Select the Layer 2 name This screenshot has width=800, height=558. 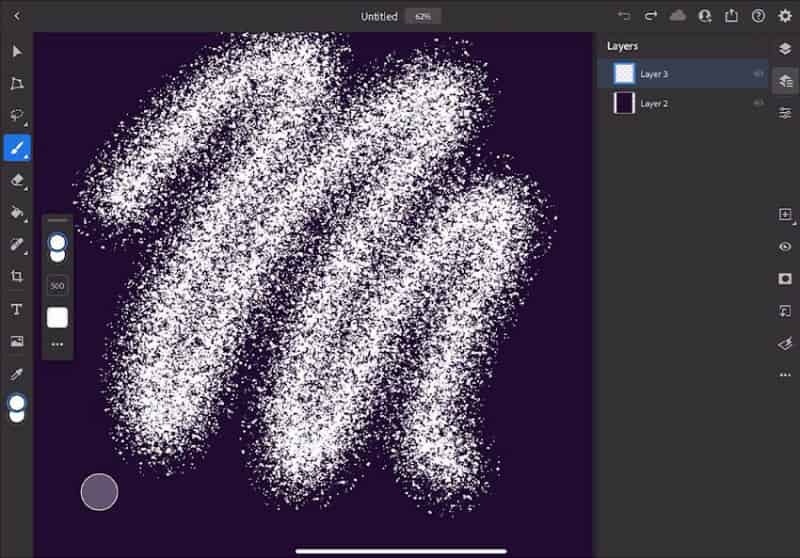(654, 104)
